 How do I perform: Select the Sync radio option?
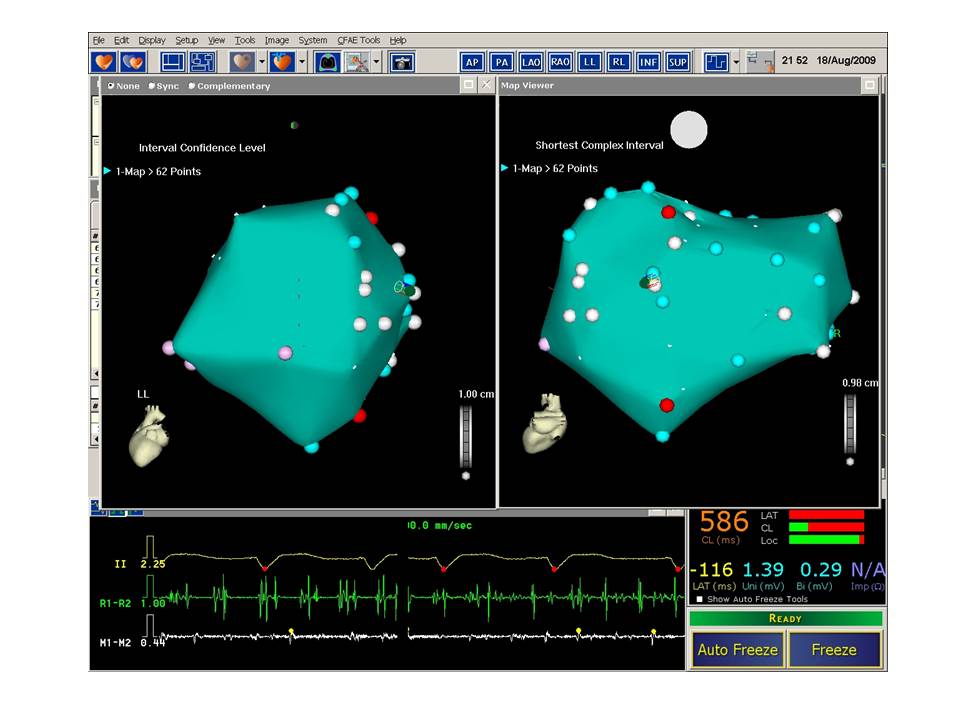coord(153,86)
